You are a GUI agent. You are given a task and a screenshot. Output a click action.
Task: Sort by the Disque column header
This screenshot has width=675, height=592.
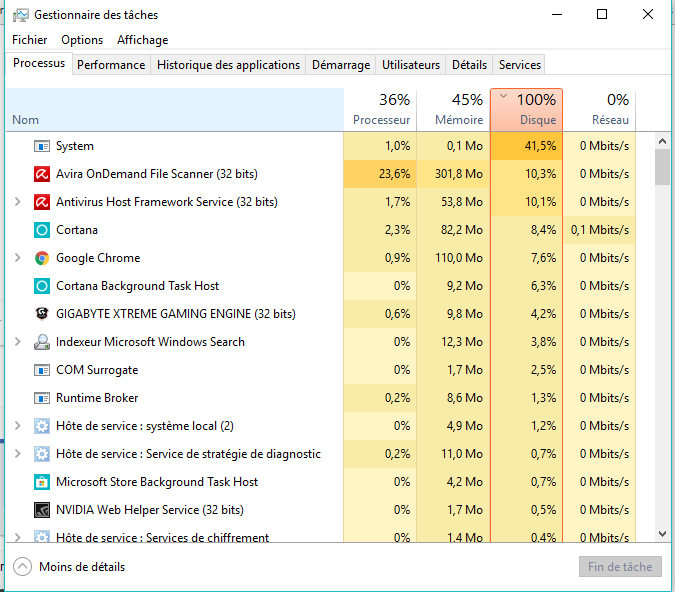(526, 109)
